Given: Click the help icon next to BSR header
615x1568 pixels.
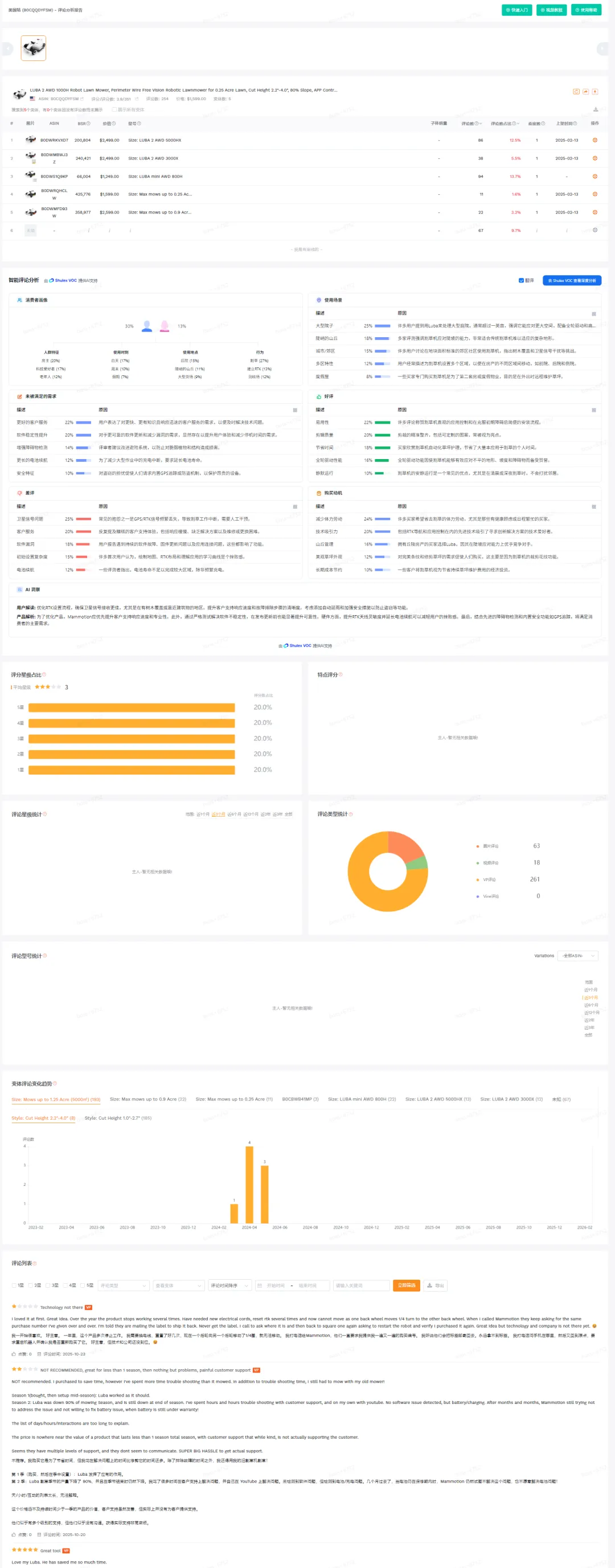Looking at the screenshot, I should tap(88, 124).
